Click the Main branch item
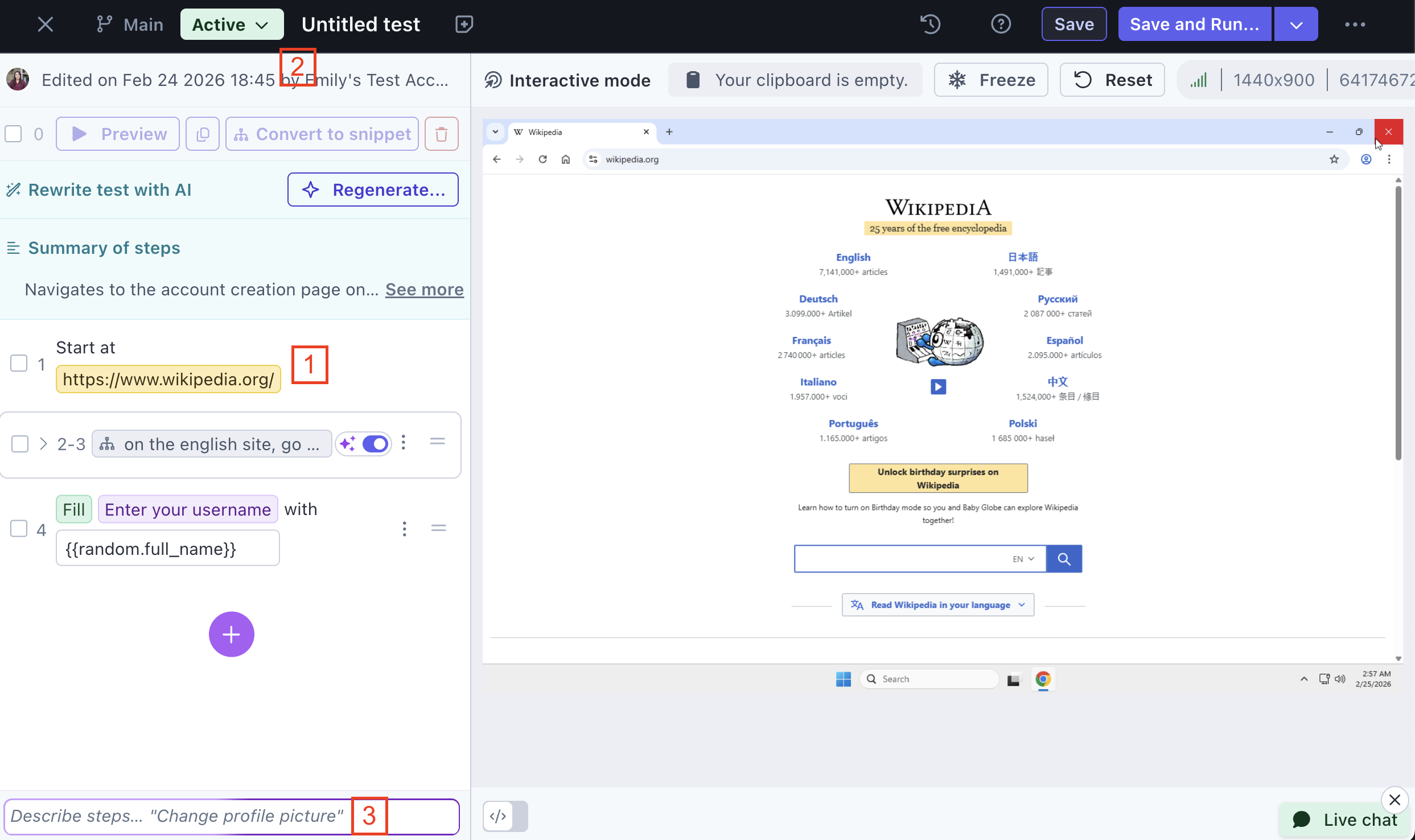 (x=131, y=24)
